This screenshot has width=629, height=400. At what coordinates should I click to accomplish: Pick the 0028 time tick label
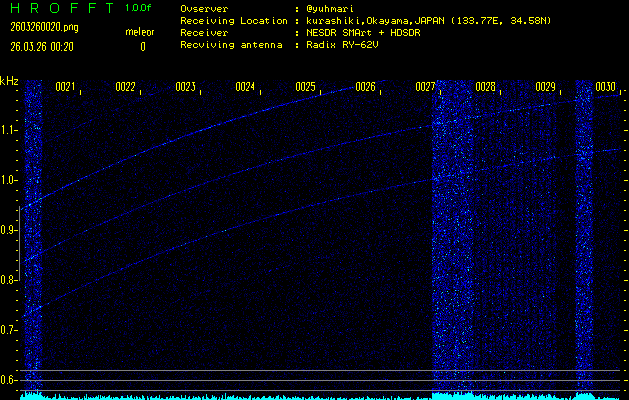(x=485, y=88)
